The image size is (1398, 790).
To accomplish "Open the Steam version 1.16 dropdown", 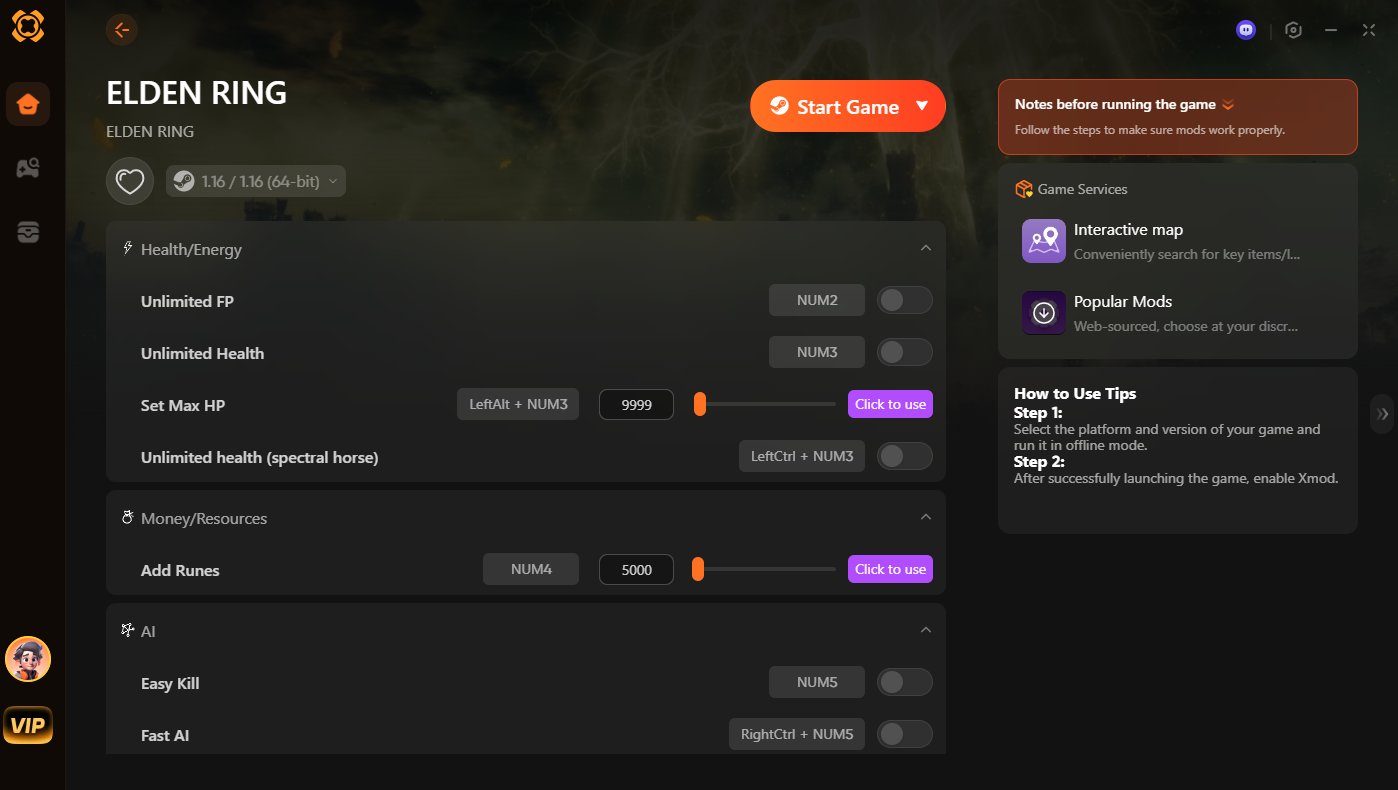I will (256, 181).
